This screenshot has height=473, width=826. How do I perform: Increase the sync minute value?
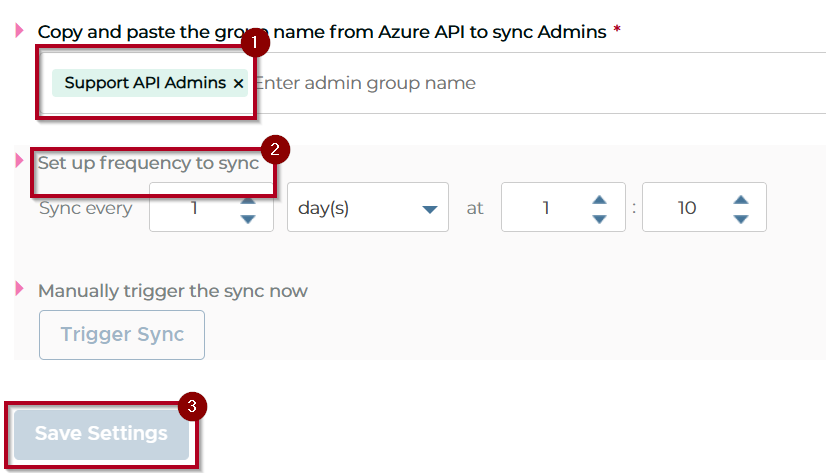[x=741, y=200]
